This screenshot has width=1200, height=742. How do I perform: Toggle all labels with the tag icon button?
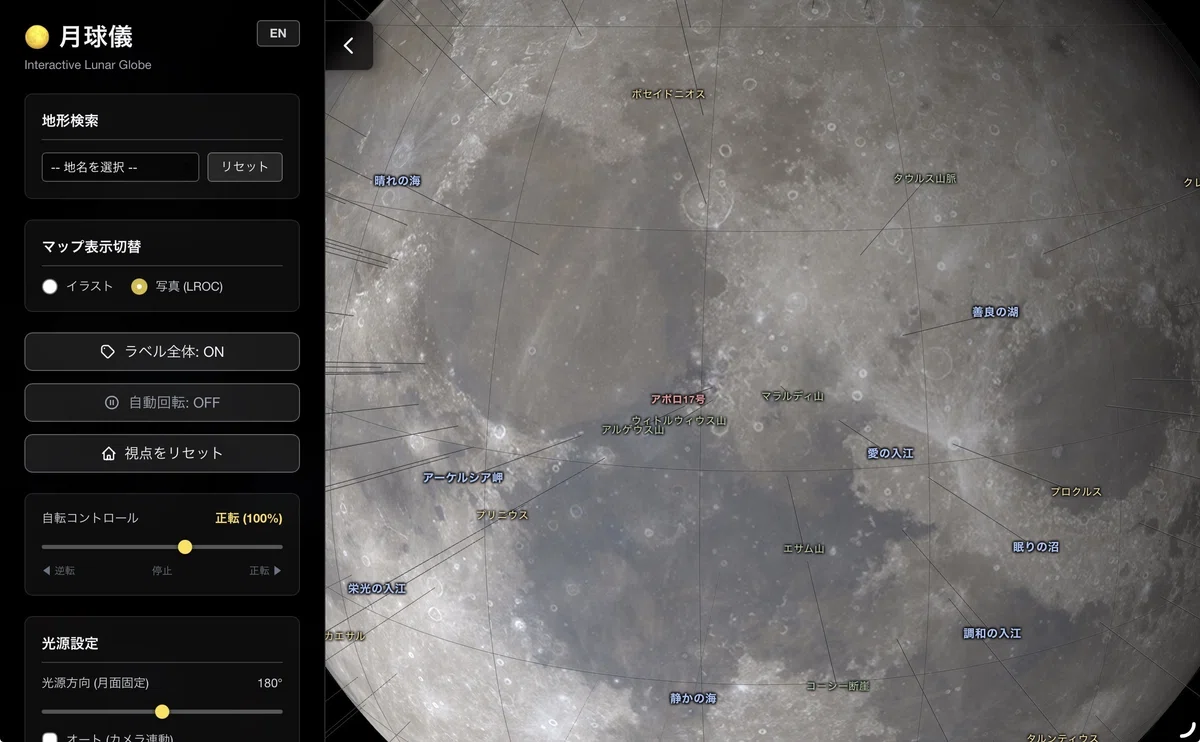click(162, 352)
